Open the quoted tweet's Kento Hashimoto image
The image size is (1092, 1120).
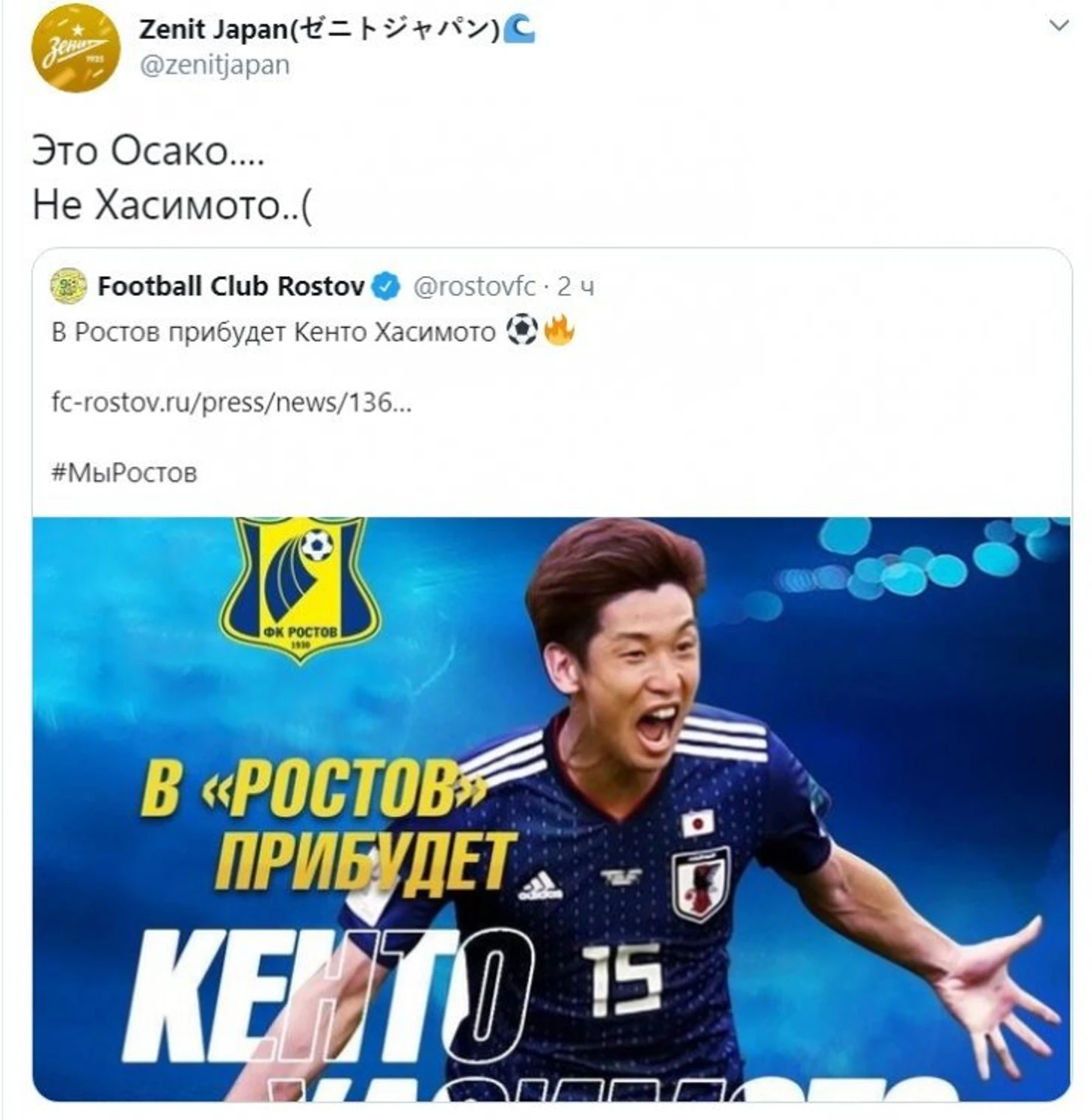[x=551, y=809]
